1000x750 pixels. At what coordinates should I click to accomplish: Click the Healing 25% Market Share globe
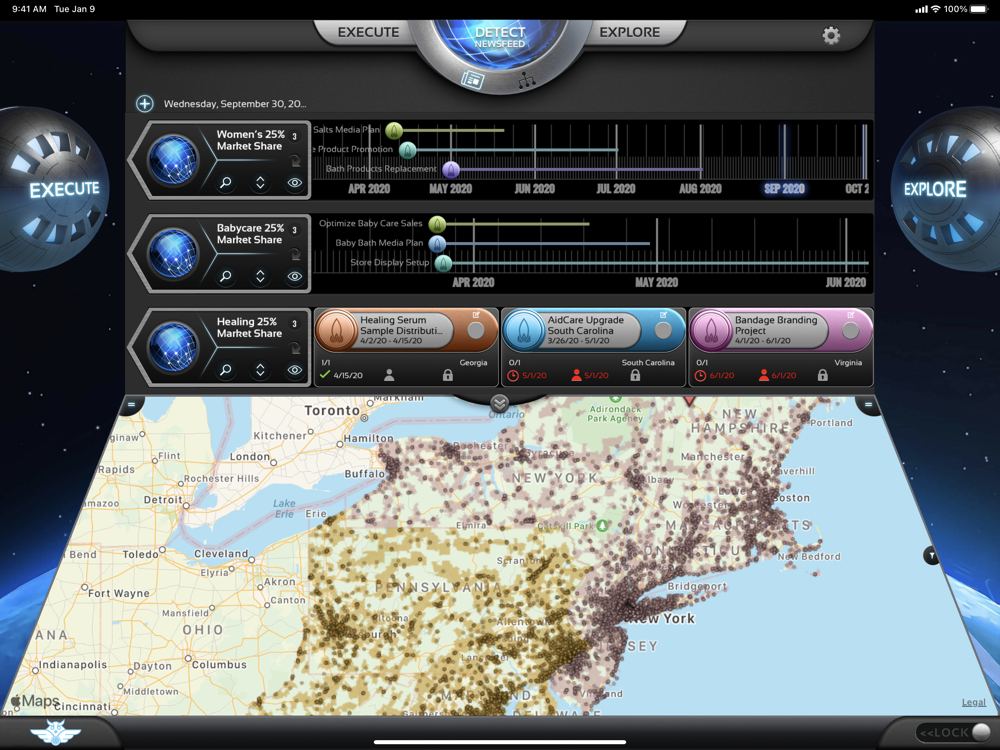click(x=173, y=347)
